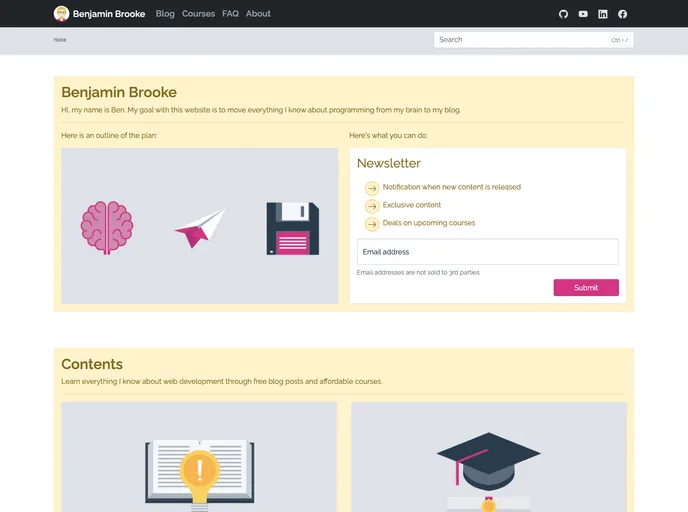Open the FAQ navigation link
The height and width of the screenshot is (512, 688).
230,14
